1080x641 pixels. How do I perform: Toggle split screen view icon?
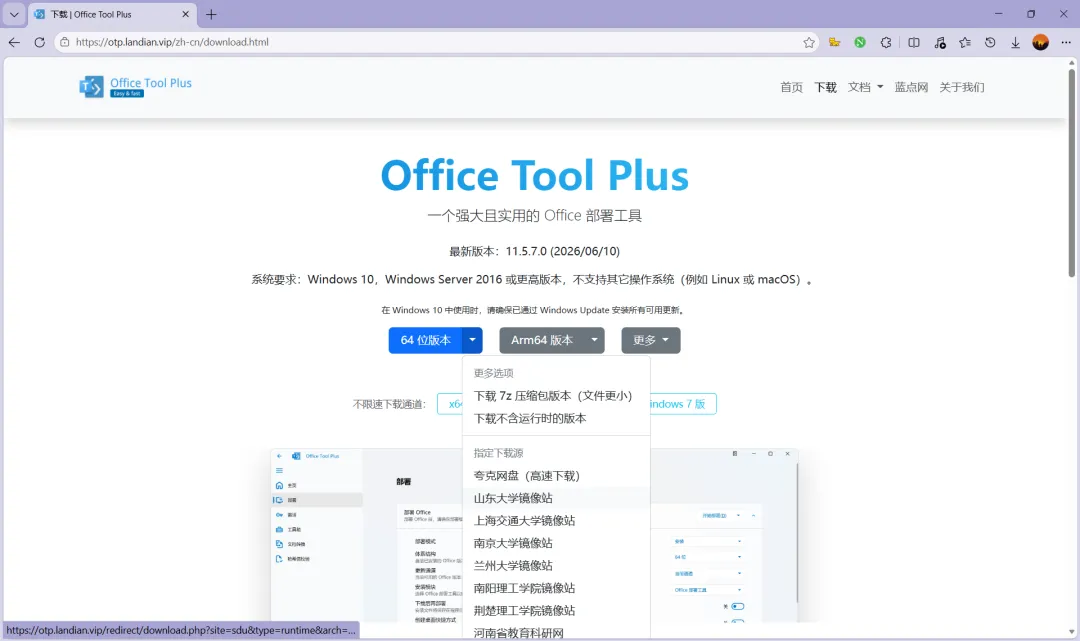pos(913,42)
